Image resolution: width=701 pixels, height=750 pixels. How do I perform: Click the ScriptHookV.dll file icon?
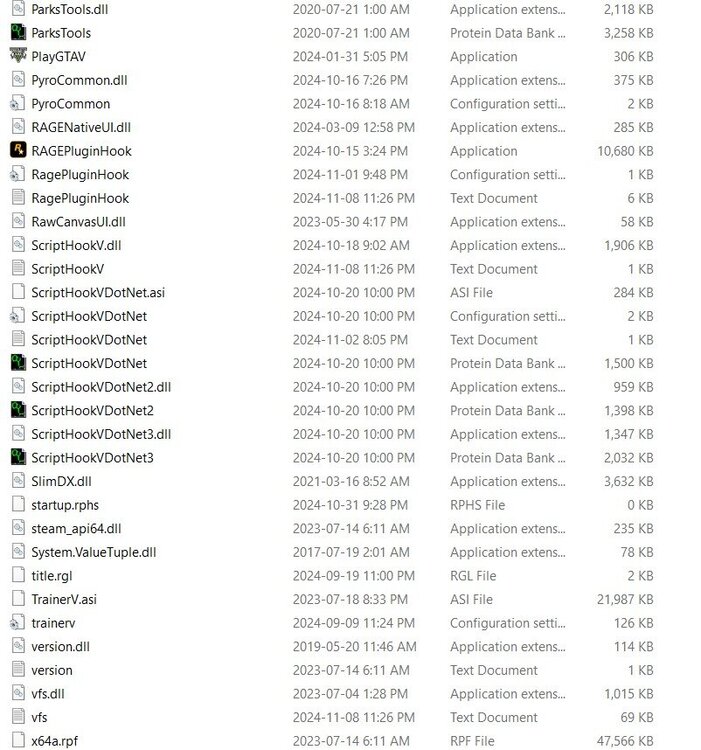point(18,244)
